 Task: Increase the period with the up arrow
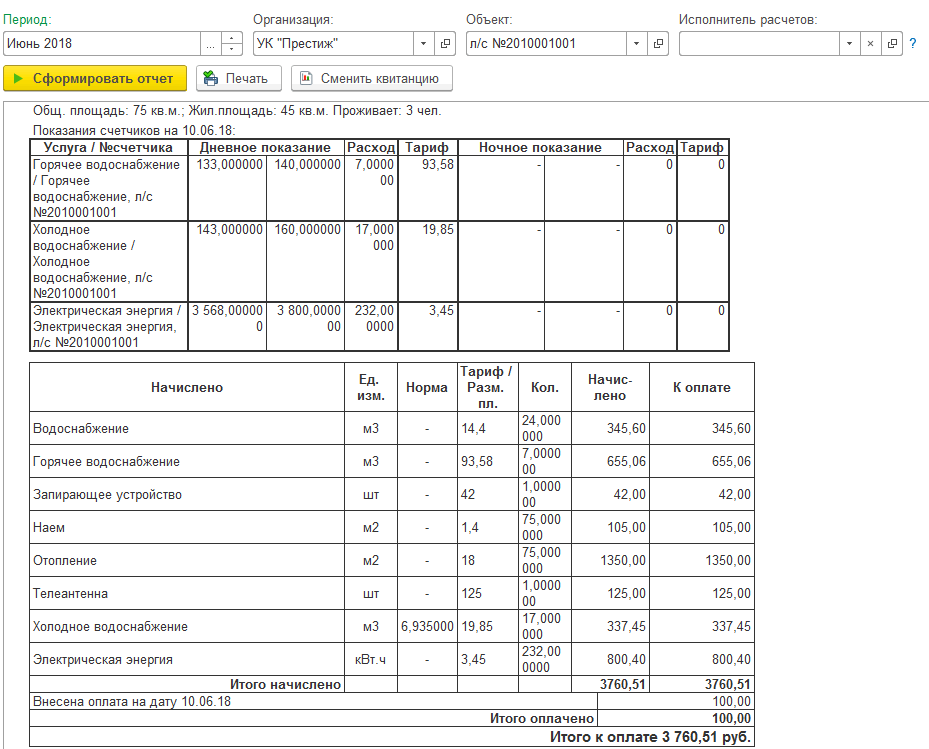pos(232,38)
